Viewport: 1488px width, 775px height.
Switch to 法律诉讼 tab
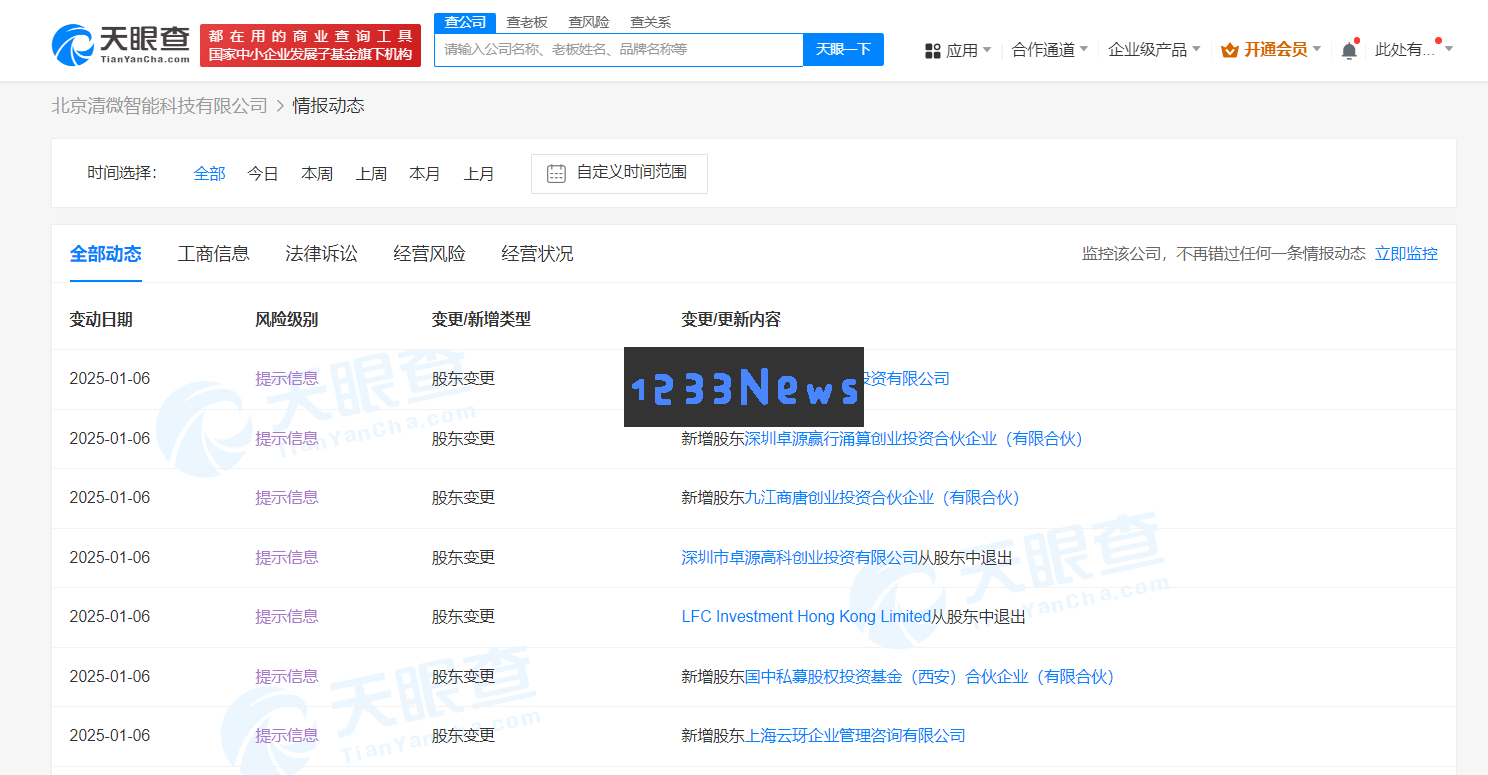pyautogui.click(x=322, y=254)
